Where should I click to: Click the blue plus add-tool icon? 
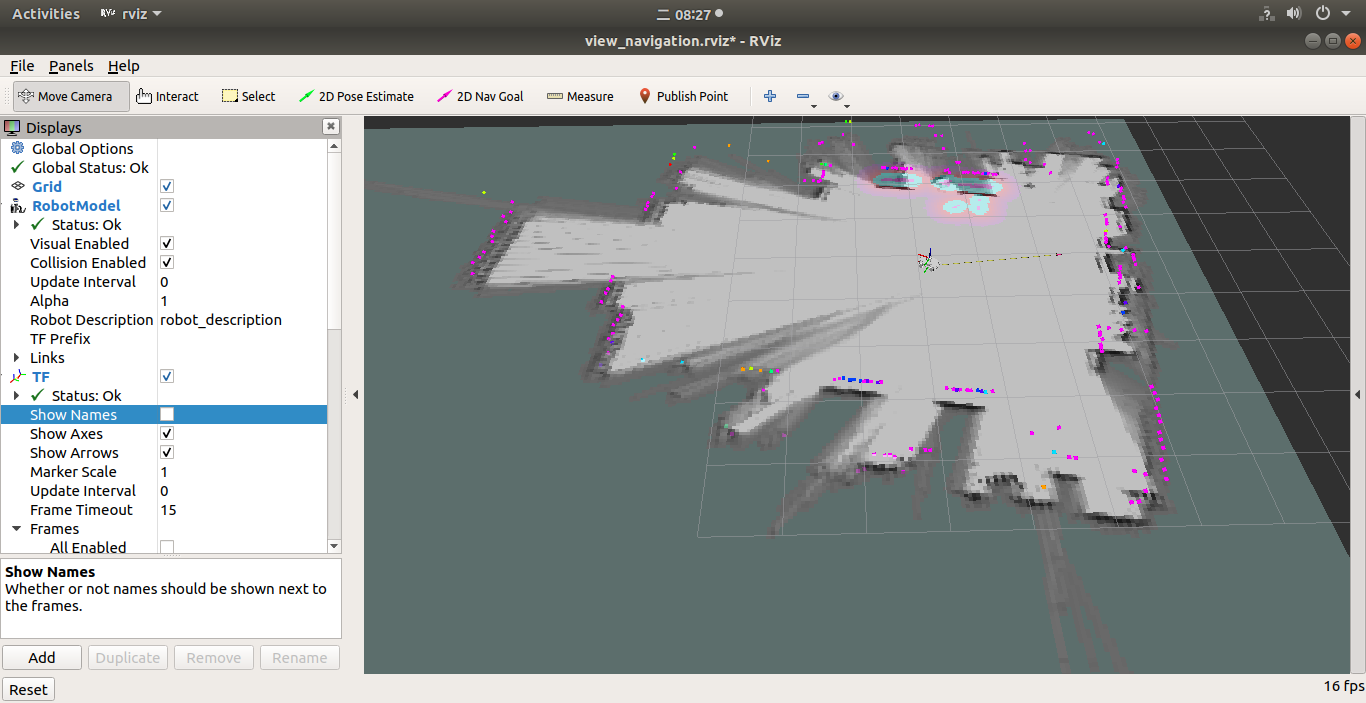coord(770,96)
